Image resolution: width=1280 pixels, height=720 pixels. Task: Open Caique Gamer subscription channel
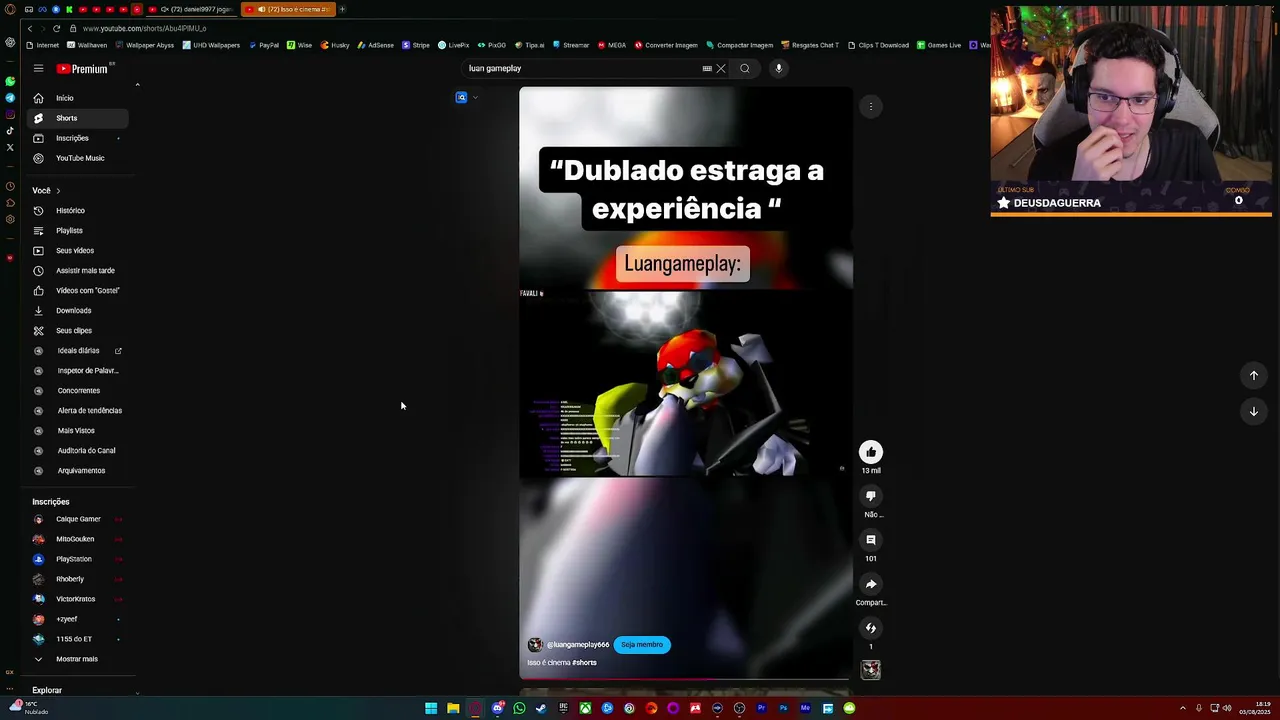coord(78,519)
